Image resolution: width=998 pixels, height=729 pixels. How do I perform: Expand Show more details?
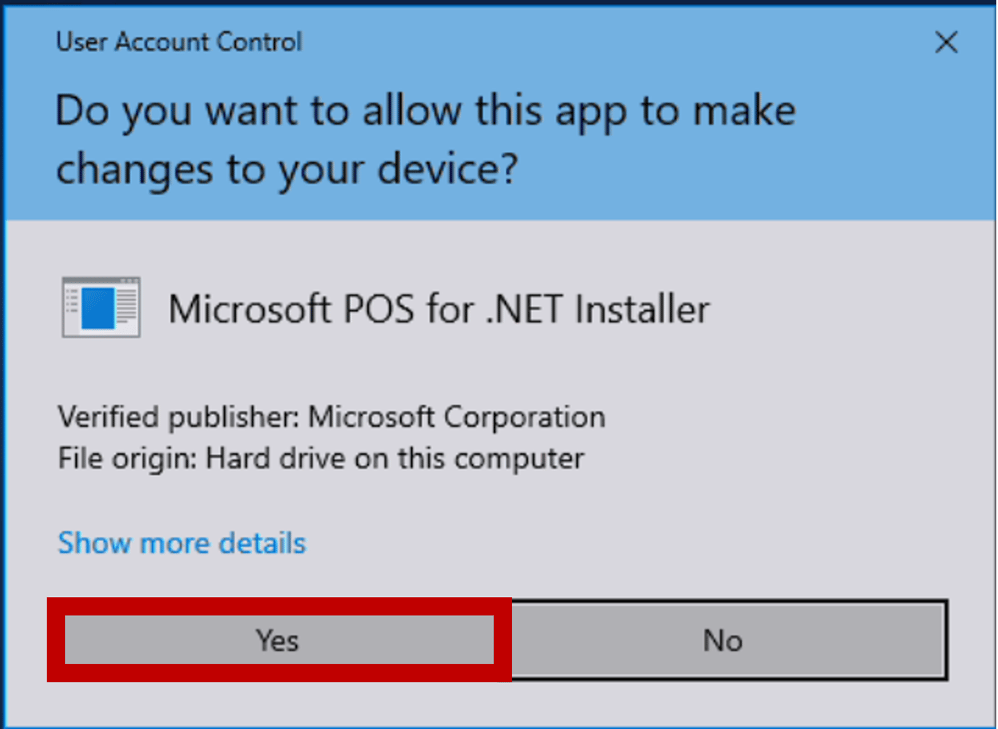pos(181,543)
